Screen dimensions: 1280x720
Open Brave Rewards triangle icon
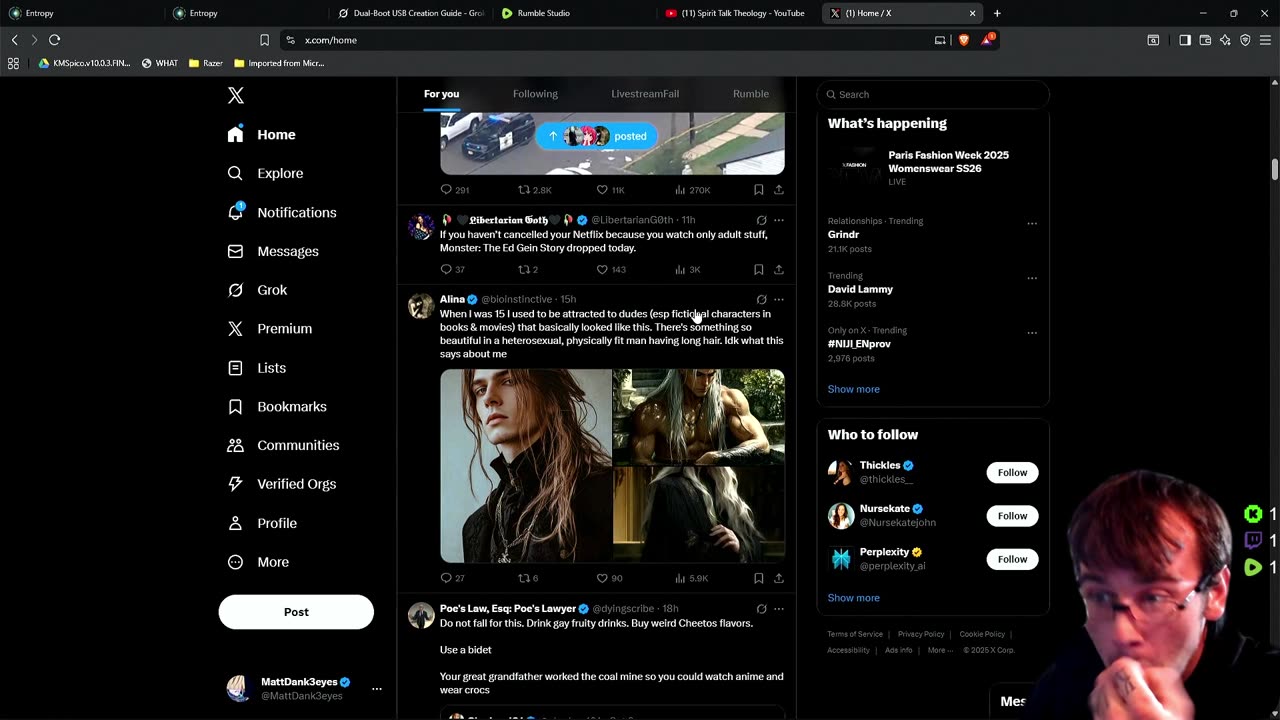988,40
